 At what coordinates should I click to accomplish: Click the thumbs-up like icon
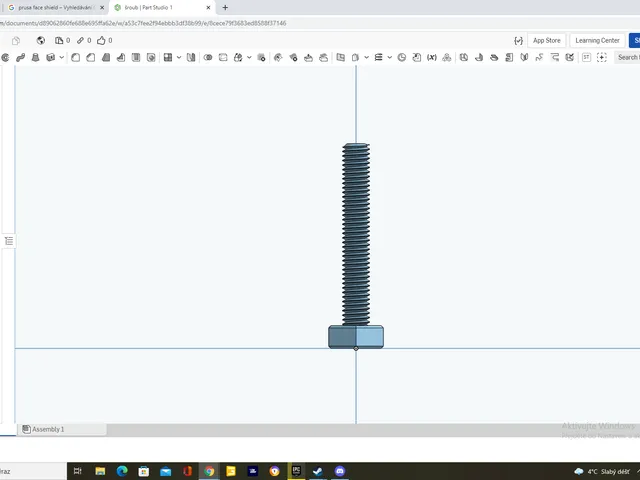point(101,40)
